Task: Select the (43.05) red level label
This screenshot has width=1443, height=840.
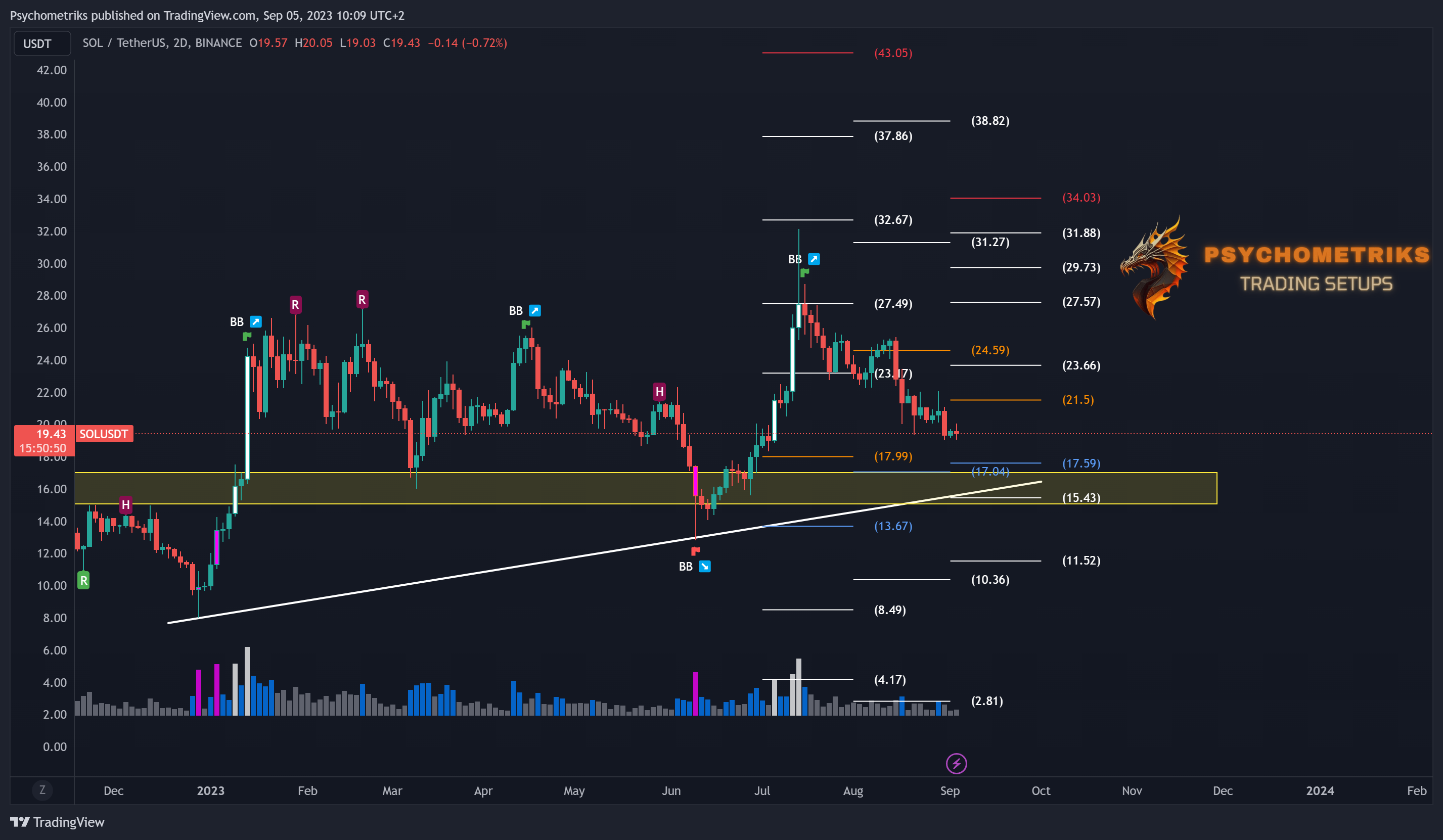Action: point(893,53)
